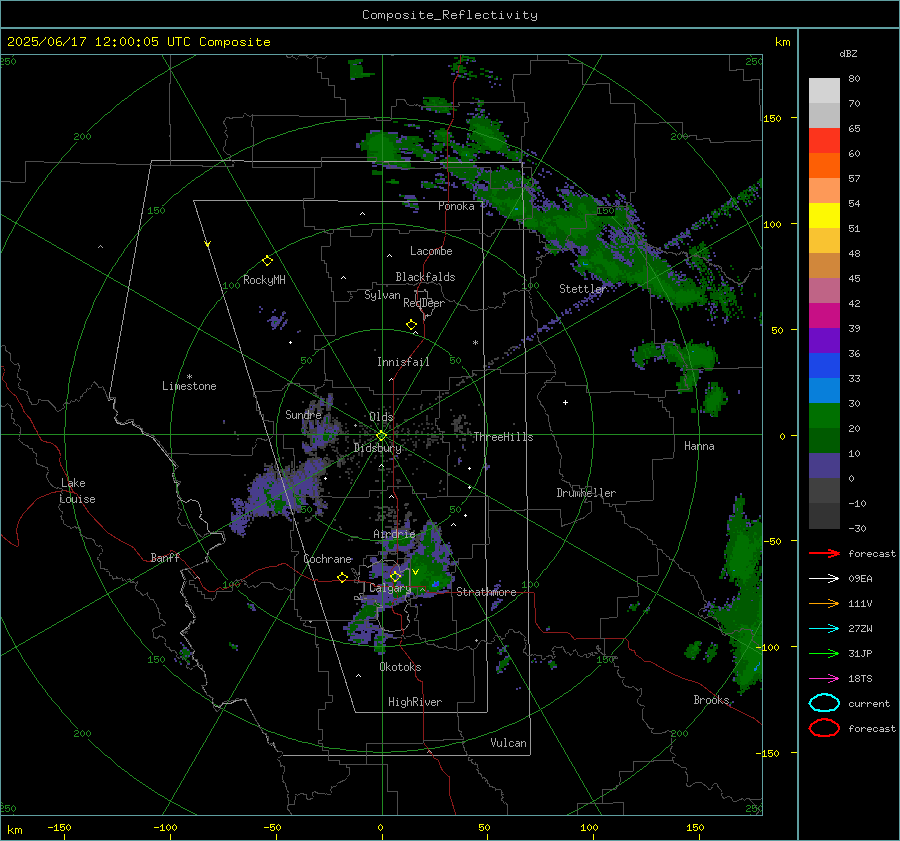Select the Lacombe label
This screenshot has width=900, height=841.
coord(431,251)
